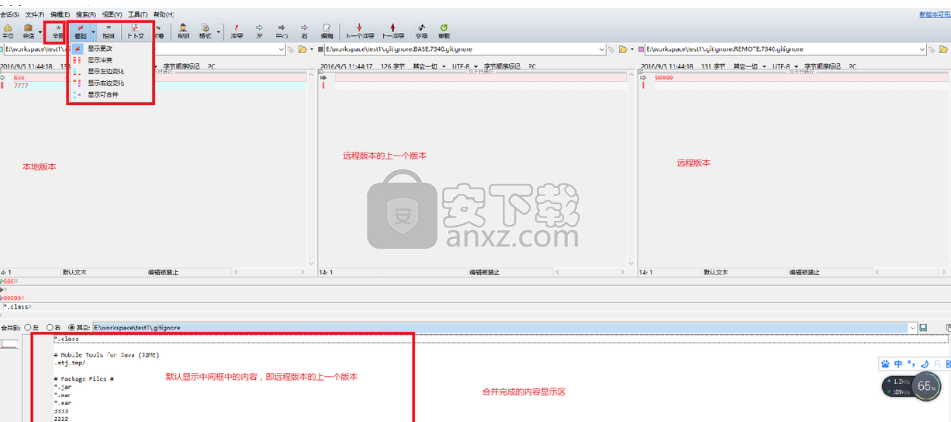
Task: Select the 左 merge-output radio button
Action: (x=28, y=327)
